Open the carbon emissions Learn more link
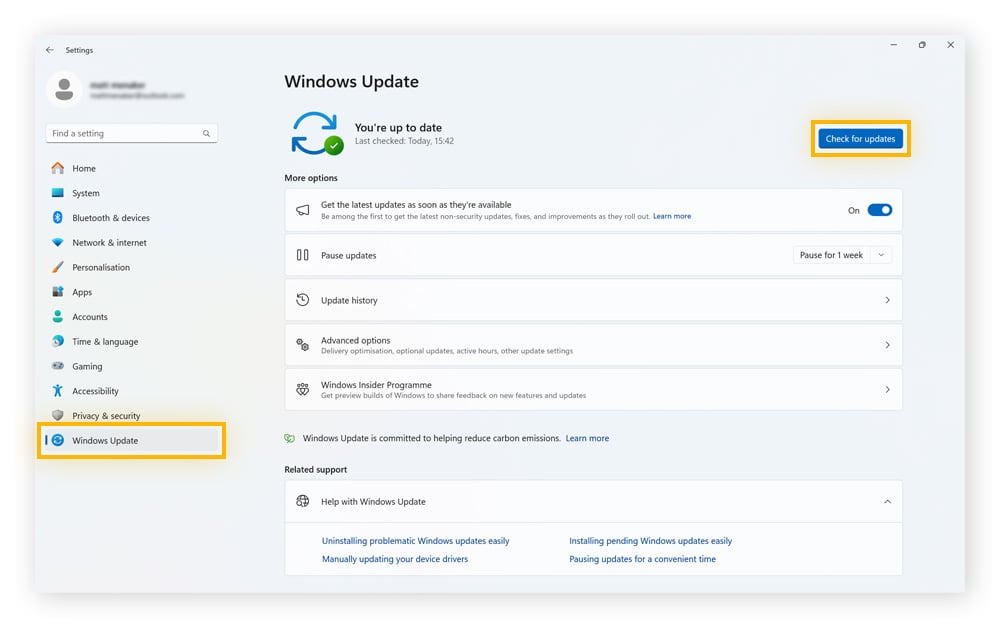Viewport: 1000px width, 628px height. pos(587,438)
